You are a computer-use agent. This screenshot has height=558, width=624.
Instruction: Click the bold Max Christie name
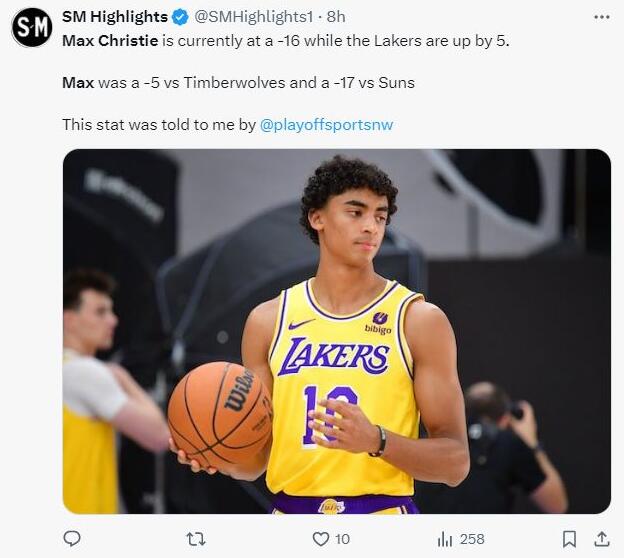(x=110, y=41)
